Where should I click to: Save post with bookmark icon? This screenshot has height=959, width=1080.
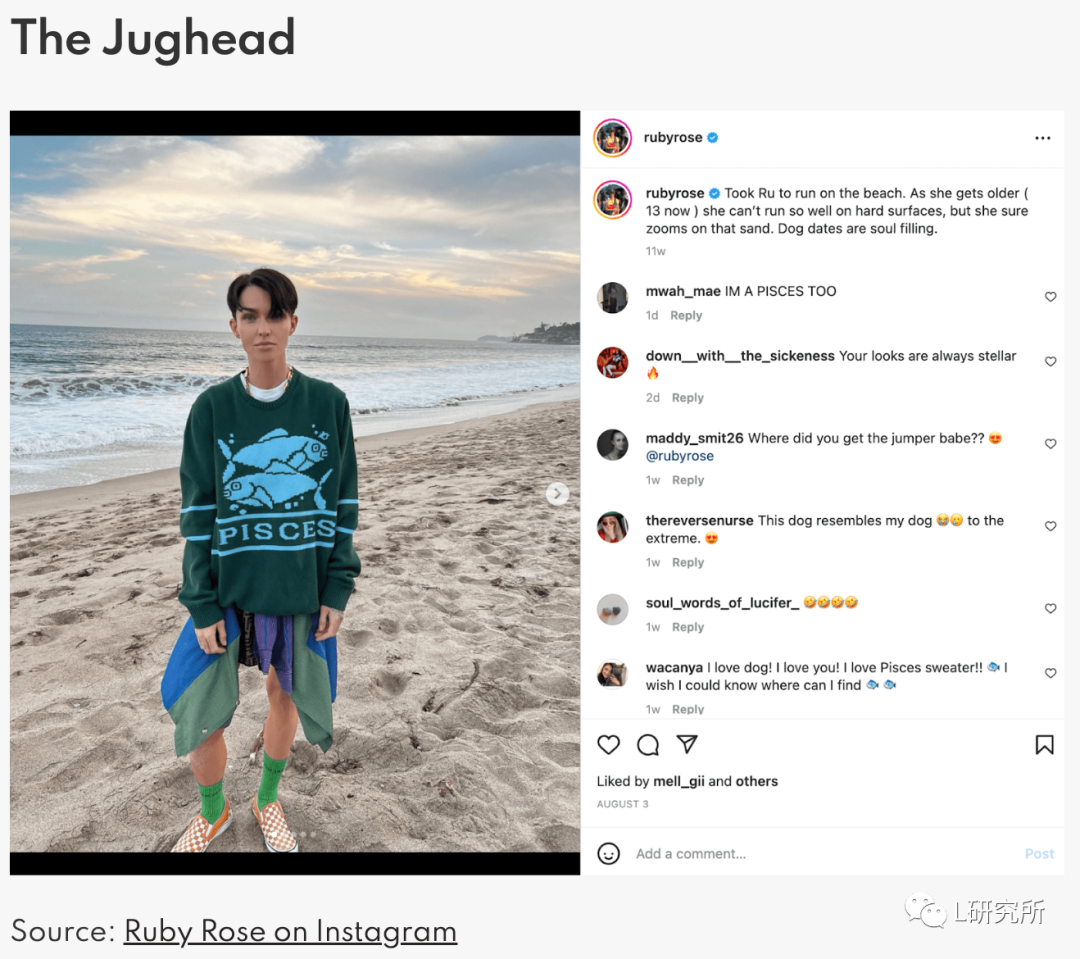[1044, 745]
